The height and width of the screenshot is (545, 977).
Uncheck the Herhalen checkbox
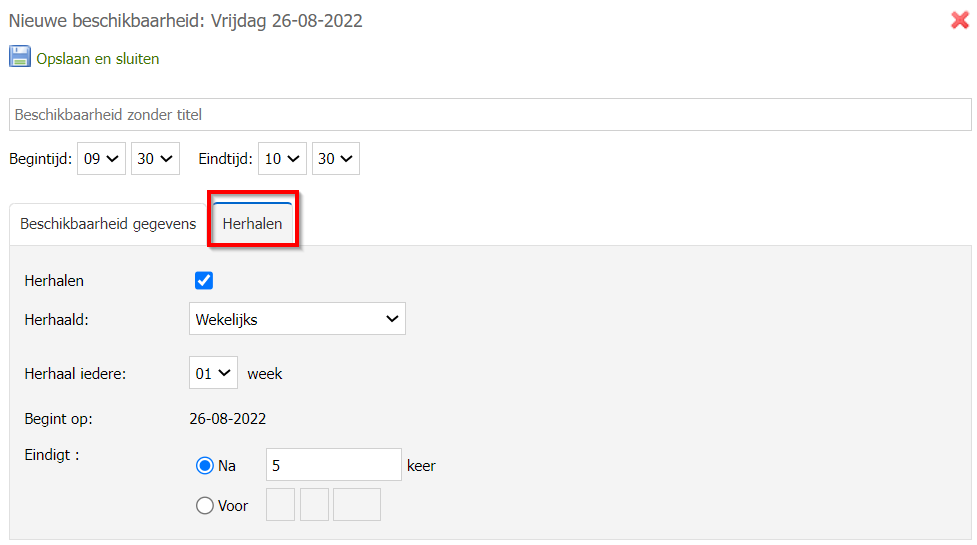[x=204, y=281]
